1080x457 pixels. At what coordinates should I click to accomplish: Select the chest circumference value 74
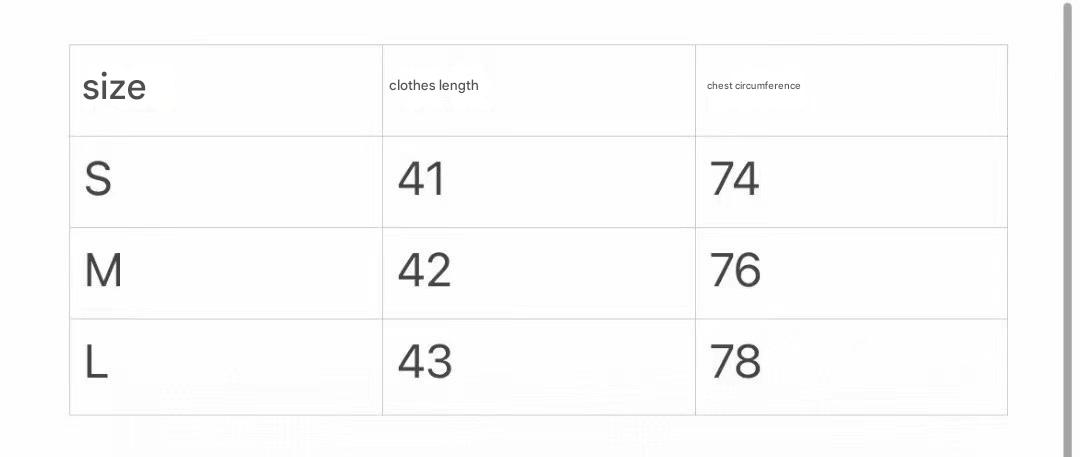pos(734,180)
